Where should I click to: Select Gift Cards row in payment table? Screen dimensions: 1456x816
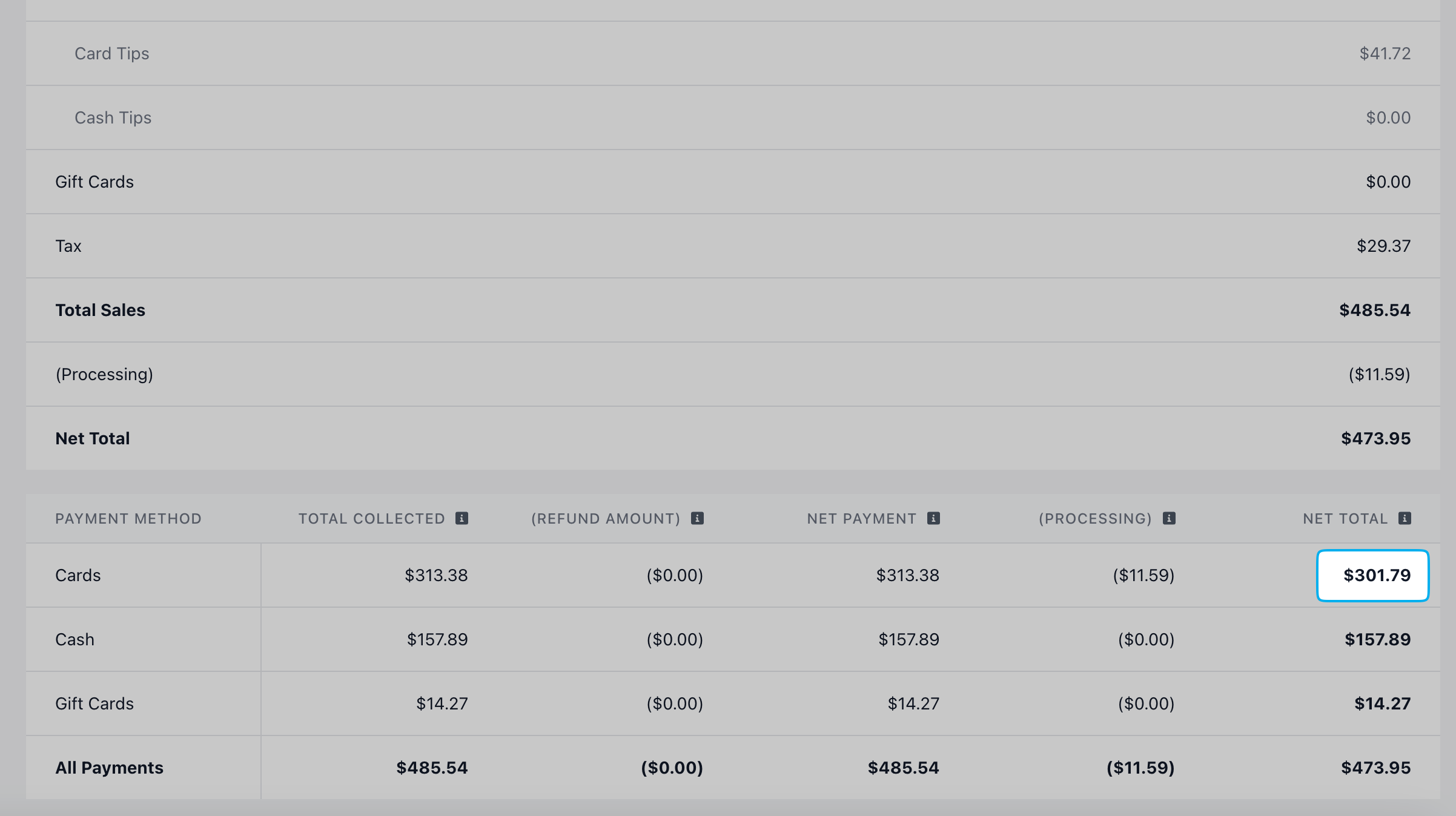(733, 703)
